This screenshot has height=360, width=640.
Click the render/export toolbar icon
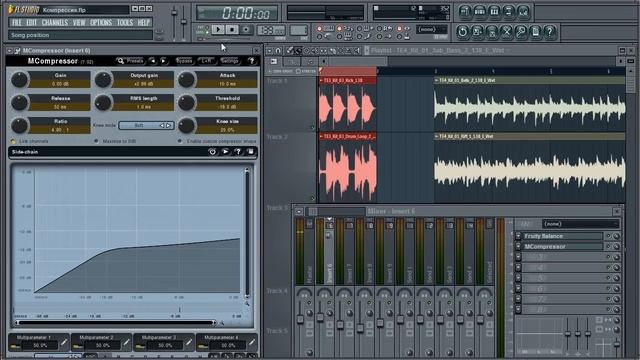coord(491,31)
